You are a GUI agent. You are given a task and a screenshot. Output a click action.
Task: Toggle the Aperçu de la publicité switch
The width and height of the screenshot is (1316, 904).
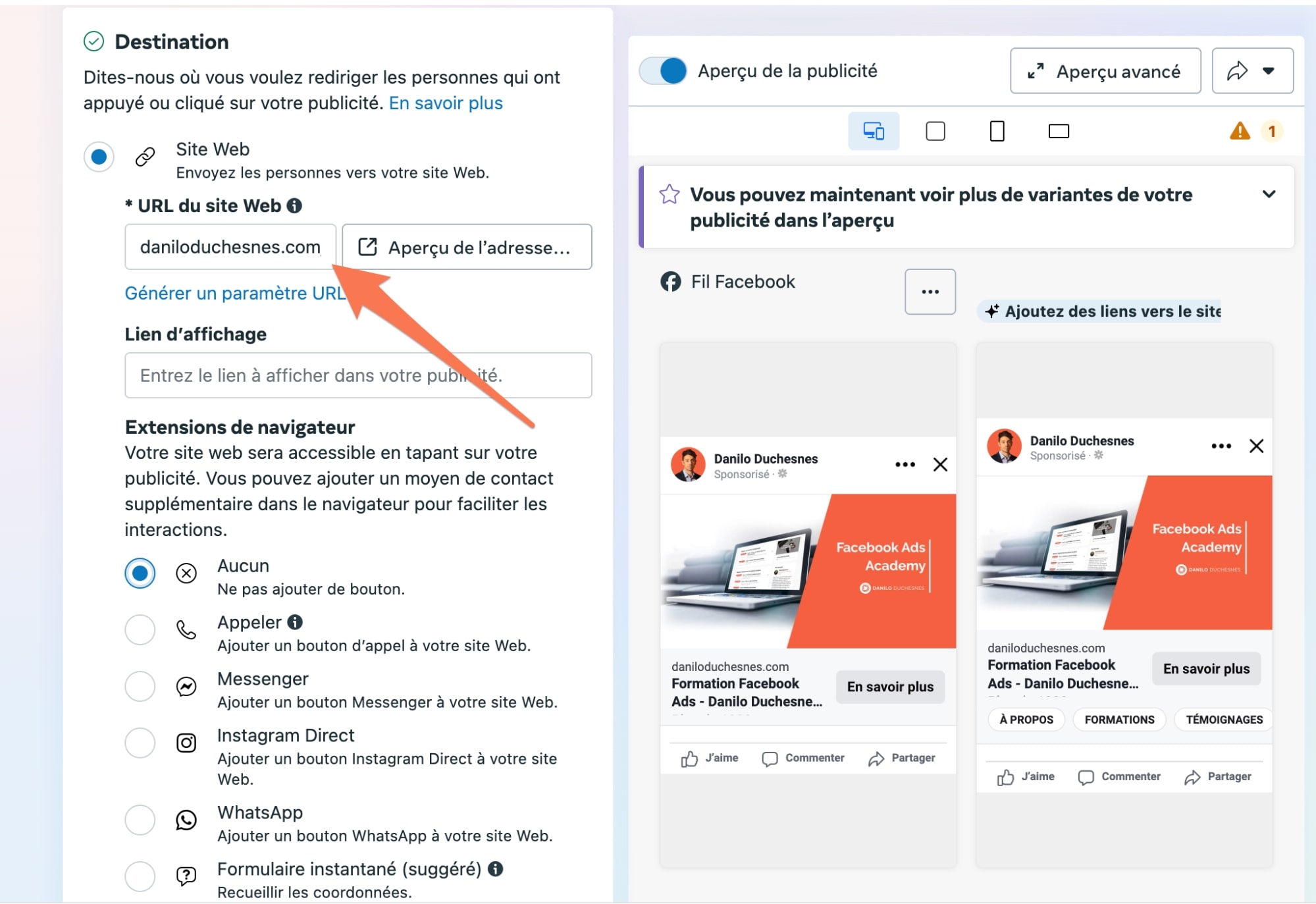(x=663, y=70)
